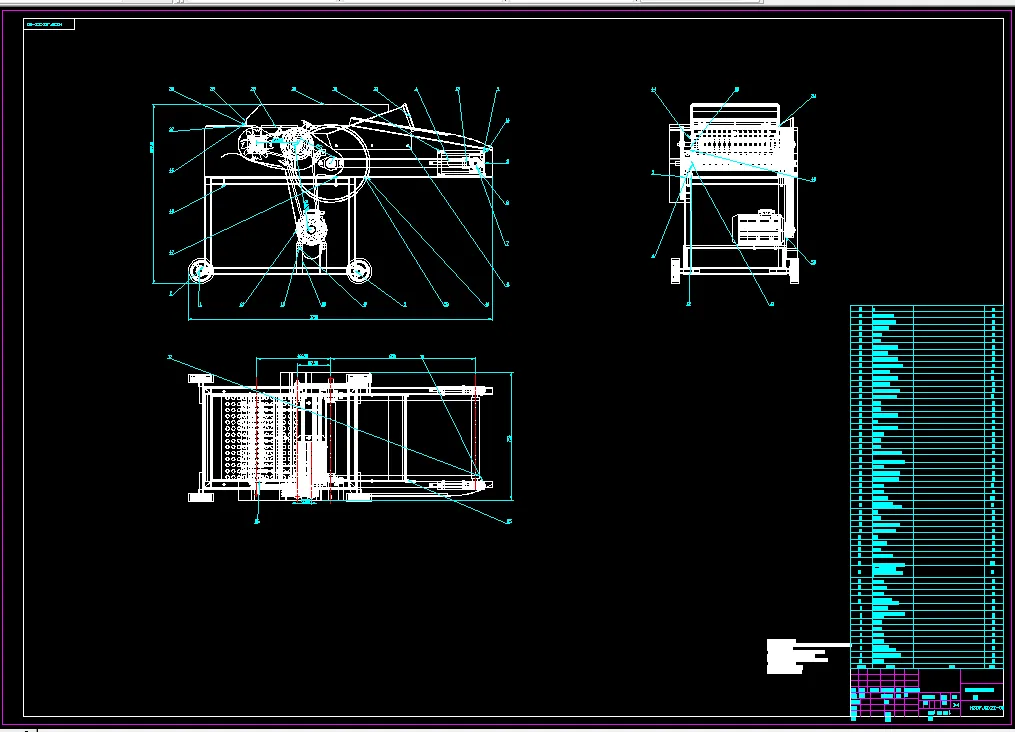This screenshot has width=1015, height=732.
Task: Select the vertical dimension right of the plan view
Action: pos(510,437)
